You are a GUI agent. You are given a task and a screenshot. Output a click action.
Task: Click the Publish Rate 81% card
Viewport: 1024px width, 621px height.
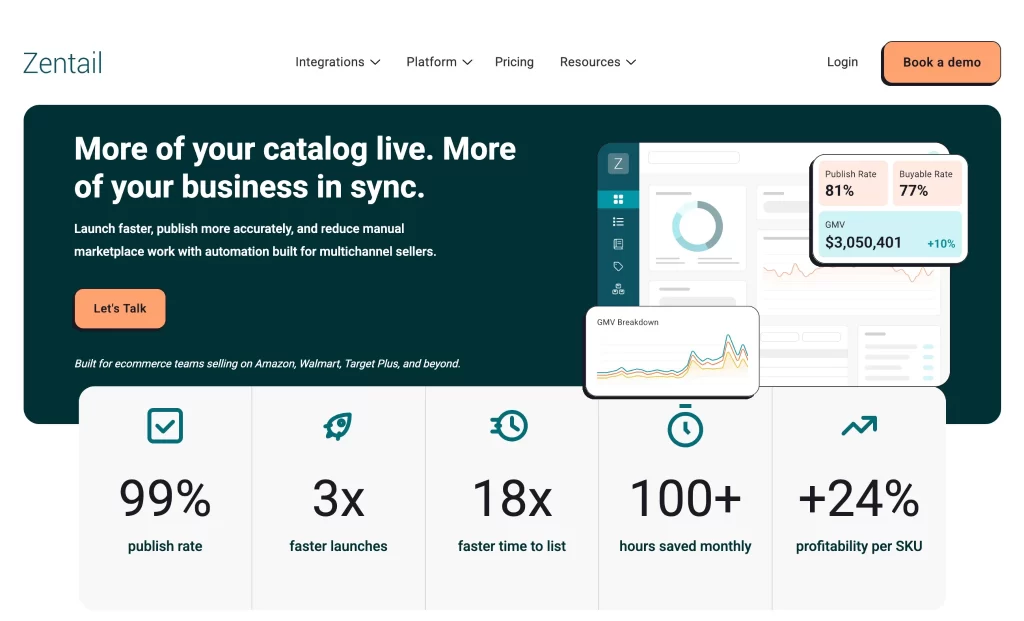852,183
